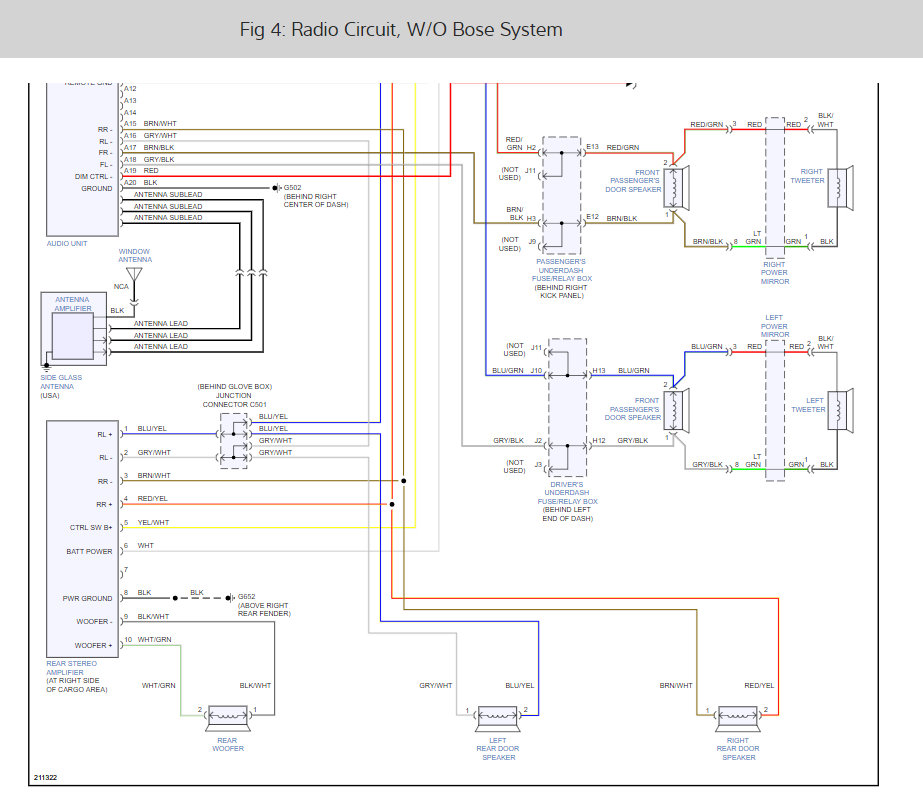Click the 'G502' ground label

tap(293, 188)
